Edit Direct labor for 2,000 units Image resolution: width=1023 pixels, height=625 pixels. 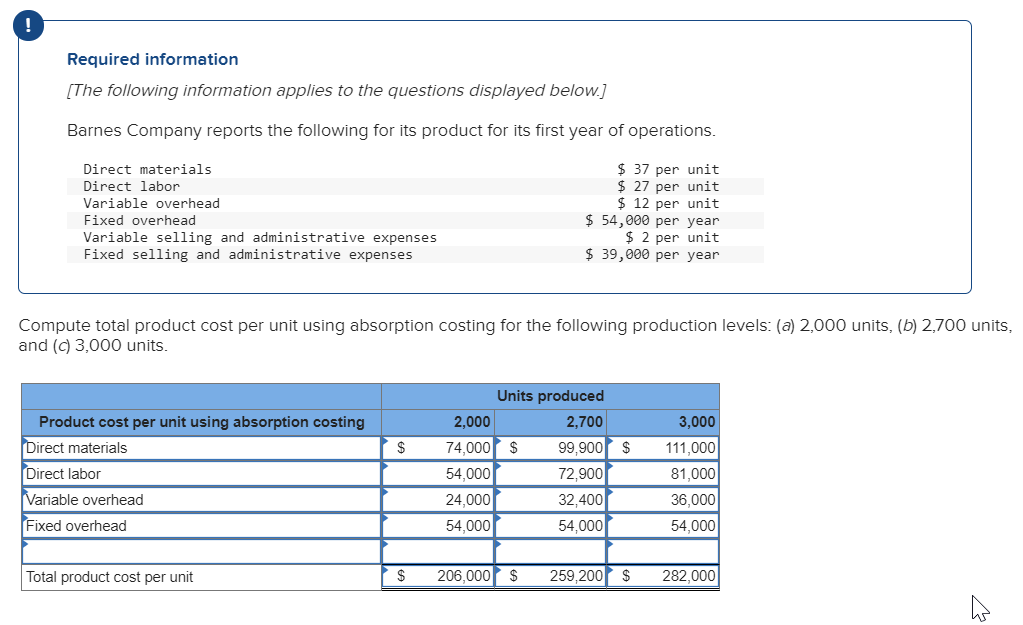click(x=438, y=474)
